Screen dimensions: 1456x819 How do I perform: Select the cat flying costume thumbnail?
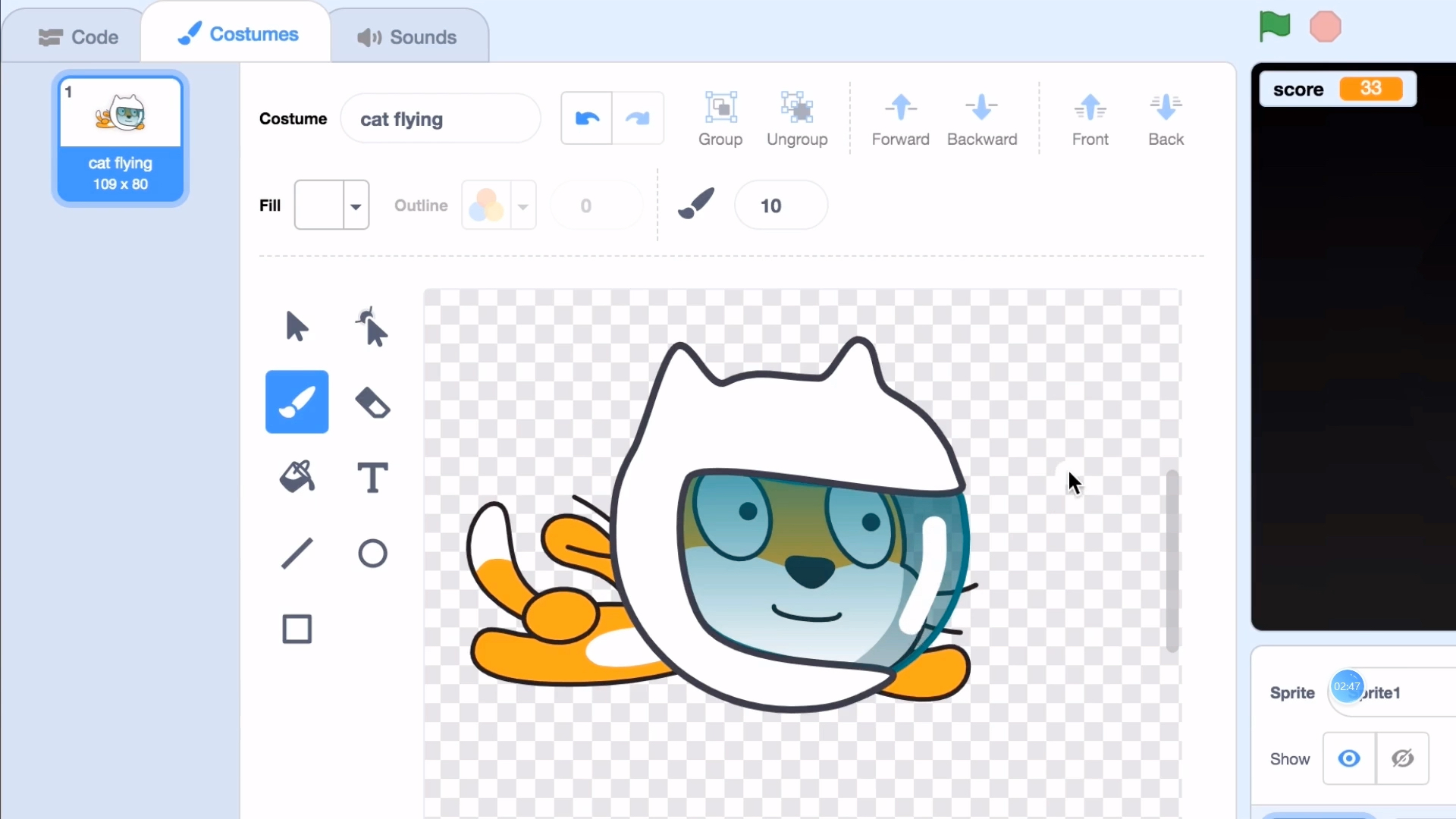(x=120, y=136)
